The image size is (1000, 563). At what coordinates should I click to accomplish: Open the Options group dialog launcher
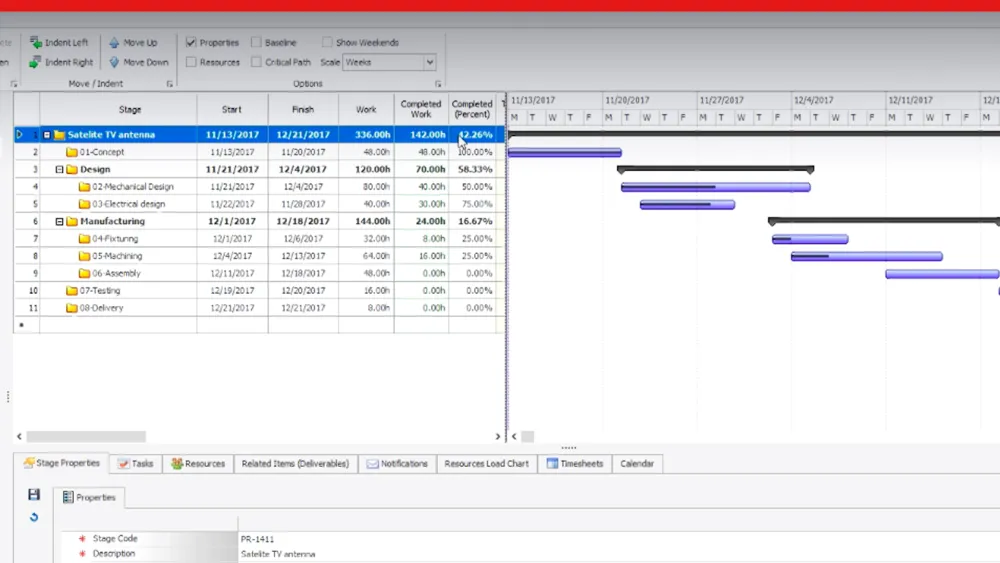438,84
